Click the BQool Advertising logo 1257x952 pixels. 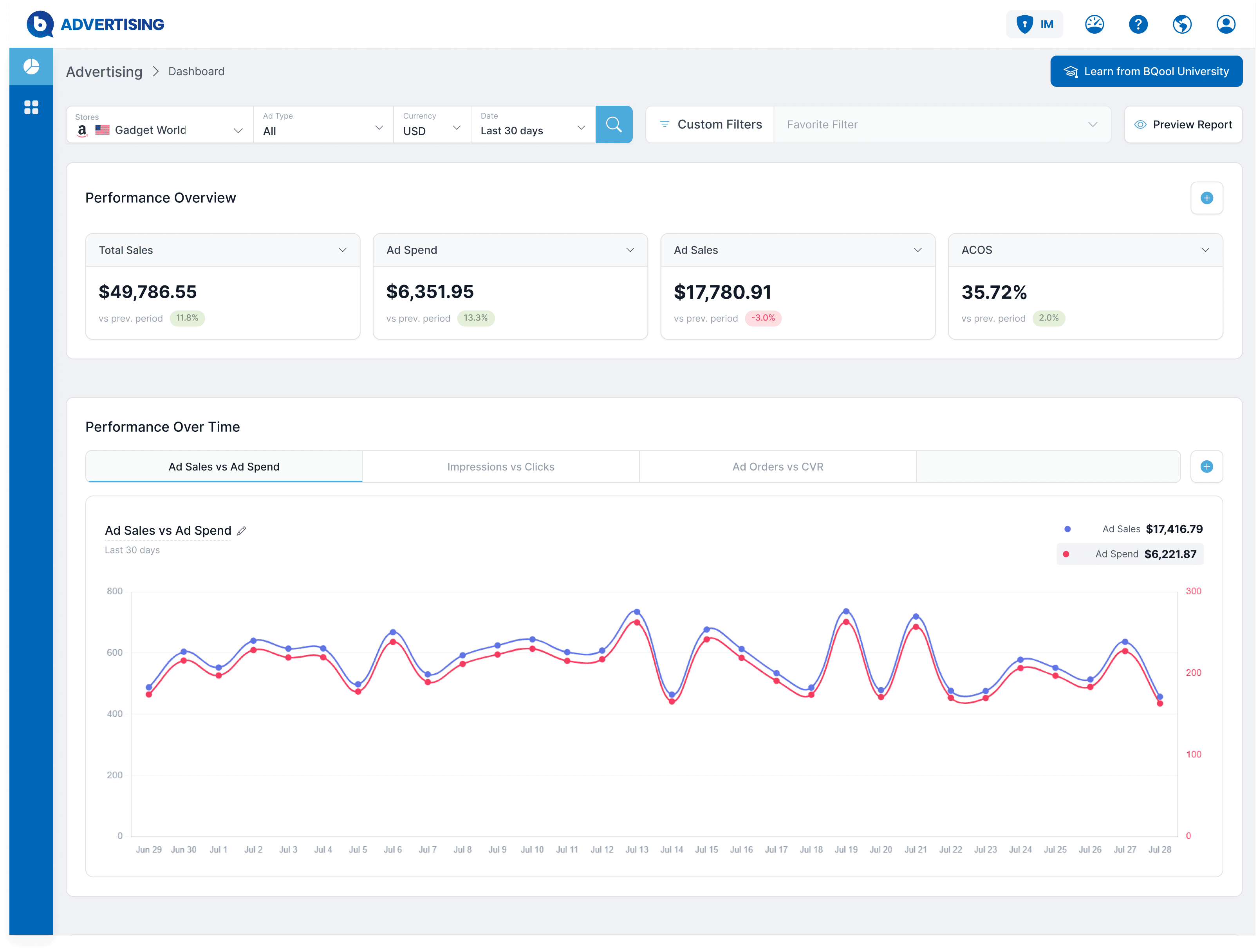96,24
